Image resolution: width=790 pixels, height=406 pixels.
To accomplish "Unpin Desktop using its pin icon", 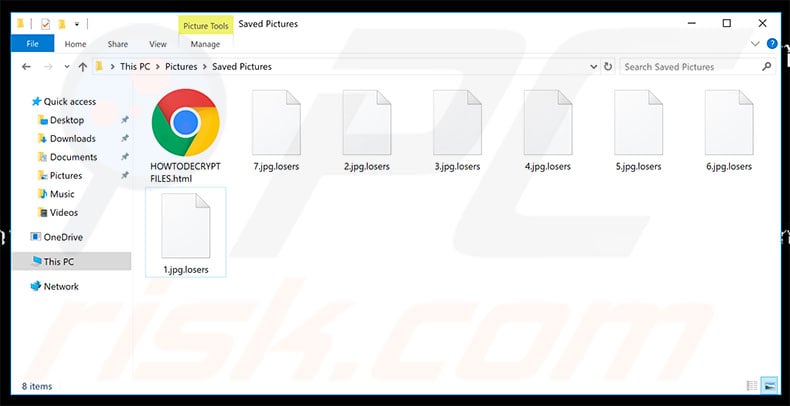I will [124, 120].
